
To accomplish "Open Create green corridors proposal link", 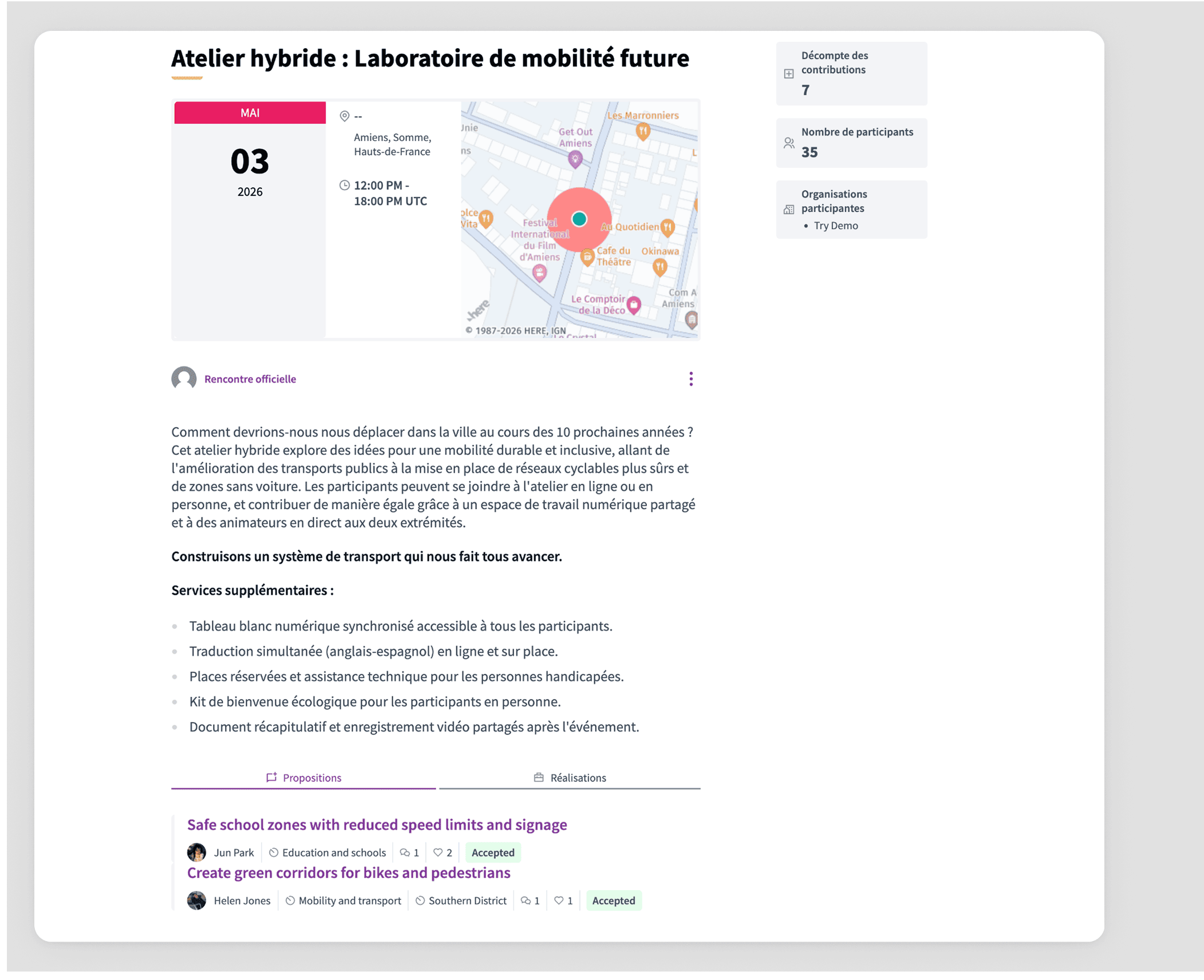I will click(349, 873).
